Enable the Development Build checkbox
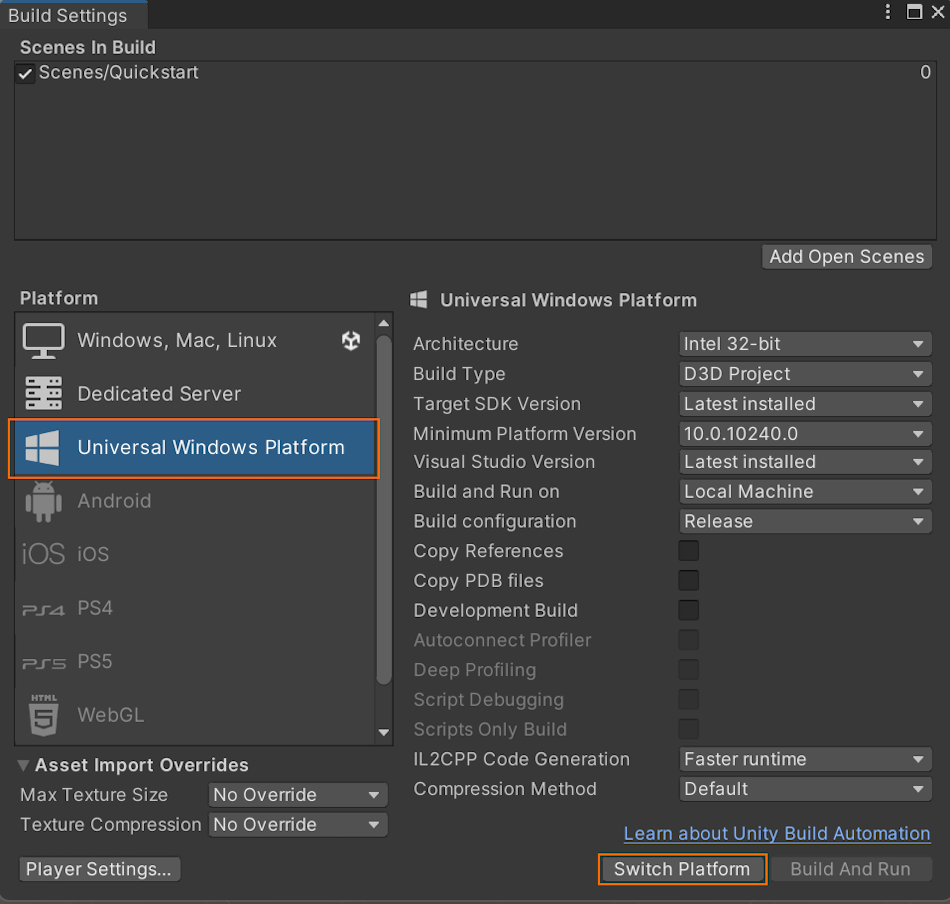Image resolution: width=950 pixels, height=904 pixels. tap(688, 610)
